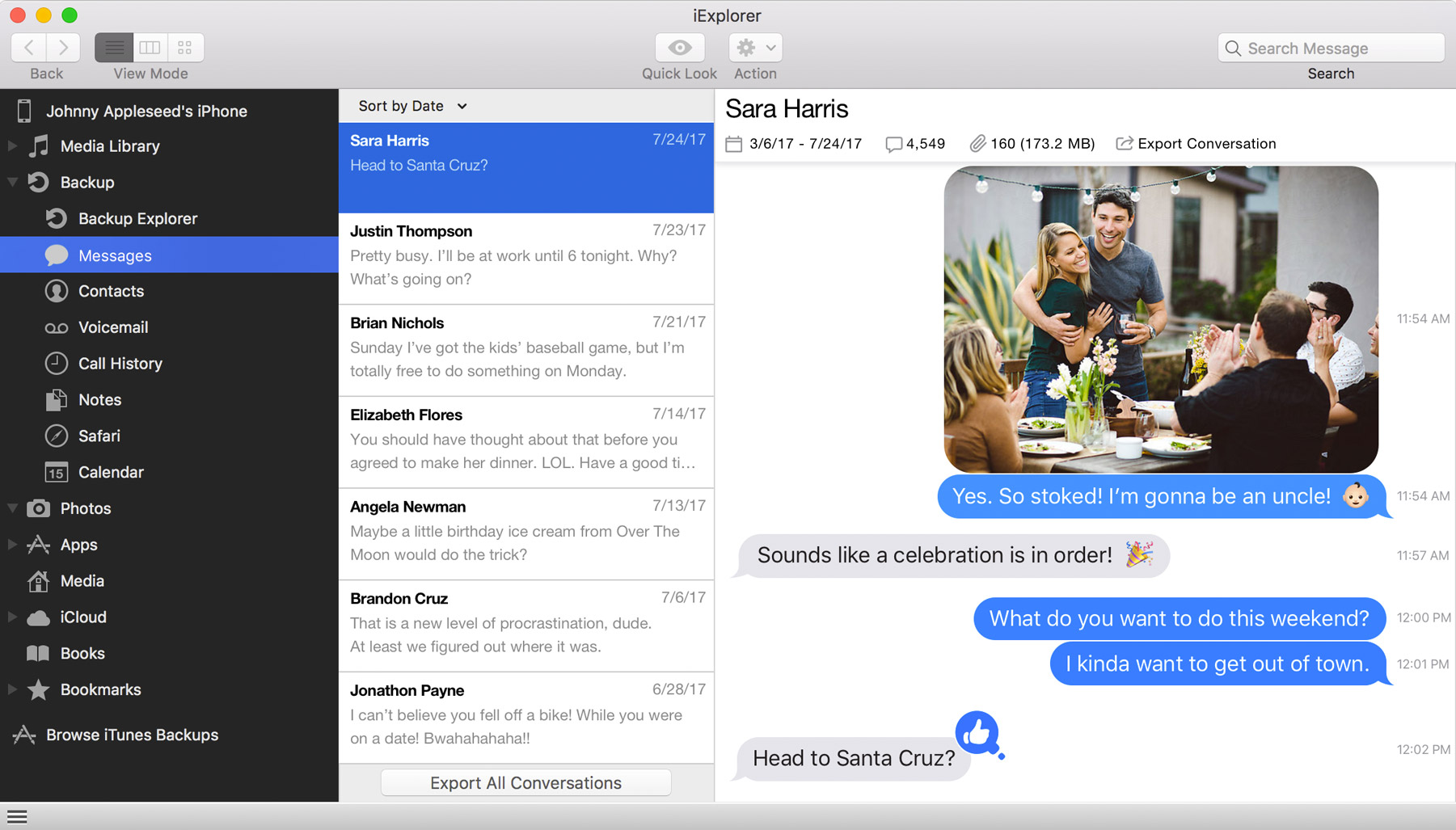Screen dimensions: 1456x830
Task: Click Export All Conversations
Action: [525, 782]
